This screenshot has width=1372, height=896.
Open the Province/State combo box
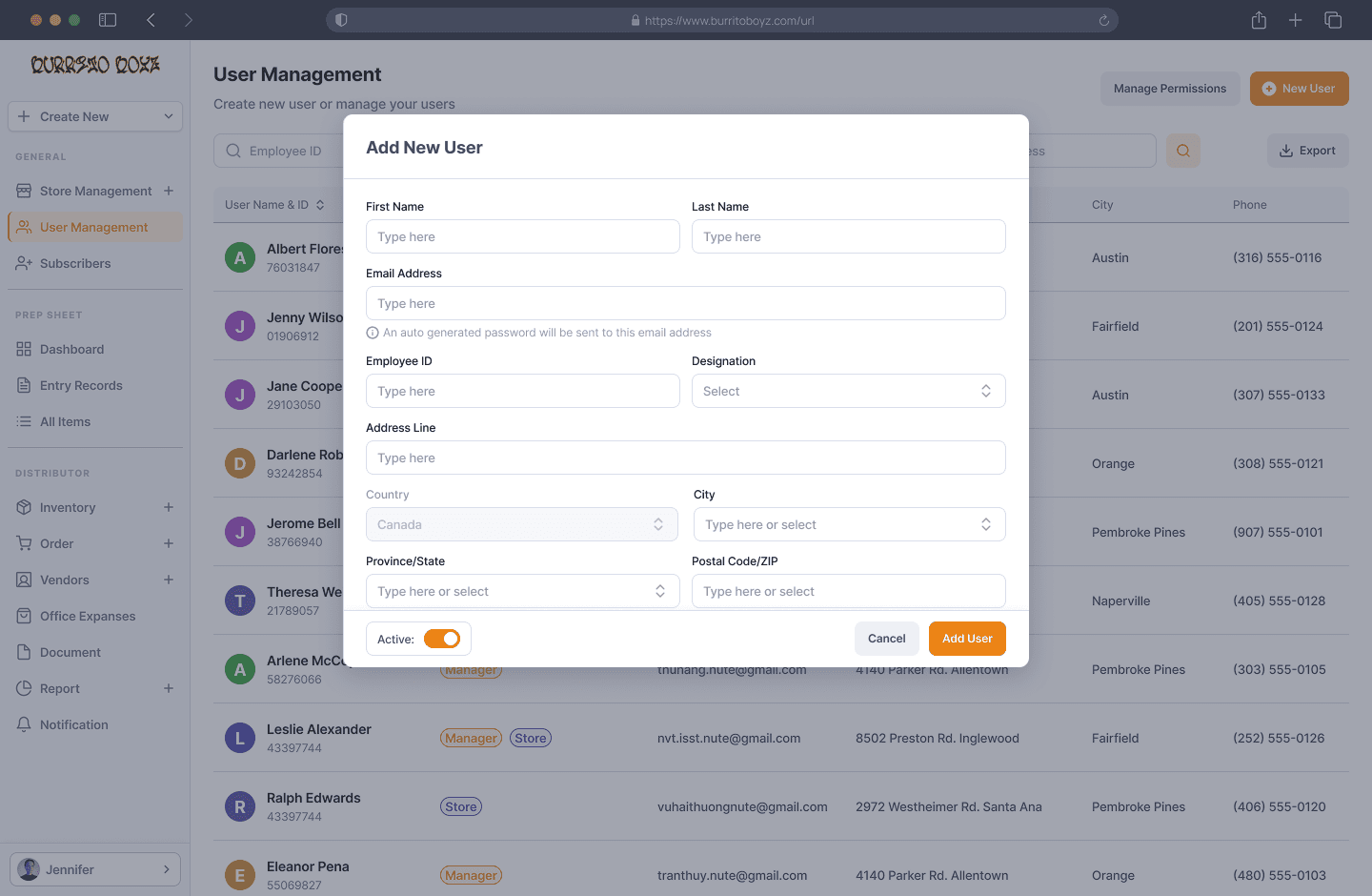click(x=523, y=591)
